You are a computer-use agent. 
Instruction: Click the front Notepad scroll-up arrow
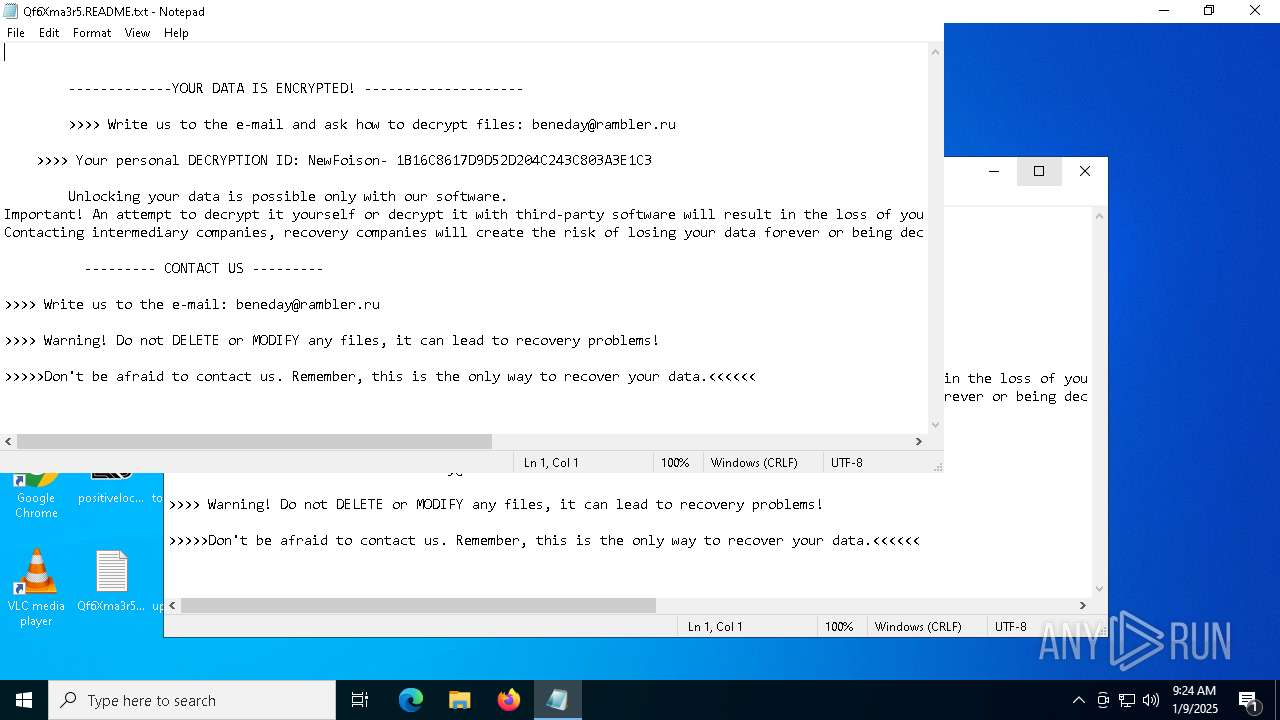click(935, 52)
